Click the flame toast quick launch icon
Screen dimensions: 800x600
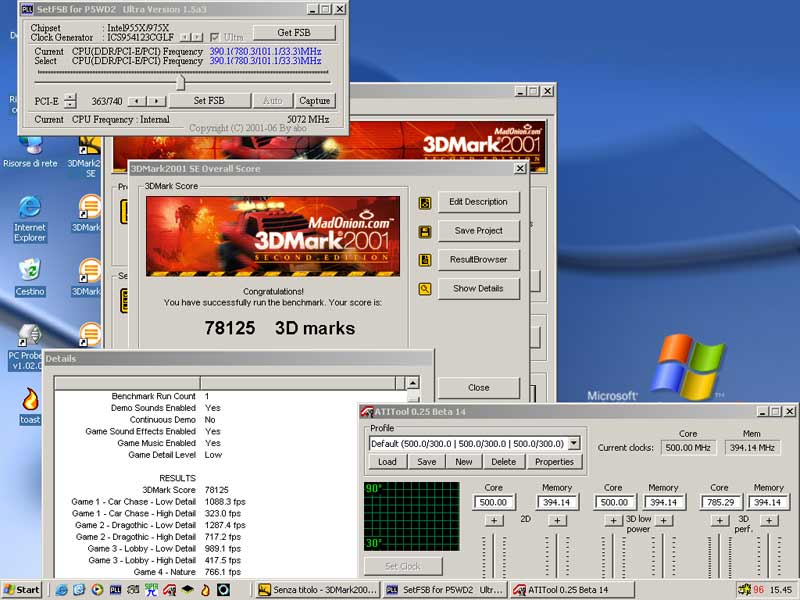(206, 590)
